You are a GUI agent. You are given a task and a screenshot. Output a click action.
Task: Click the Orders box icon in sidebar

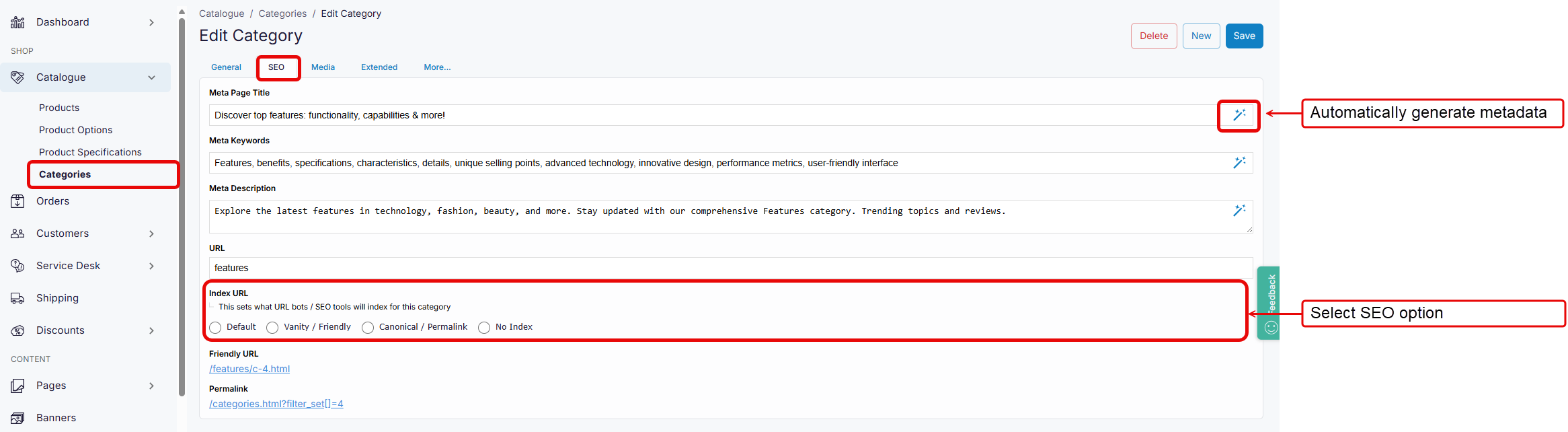(17, 201)
